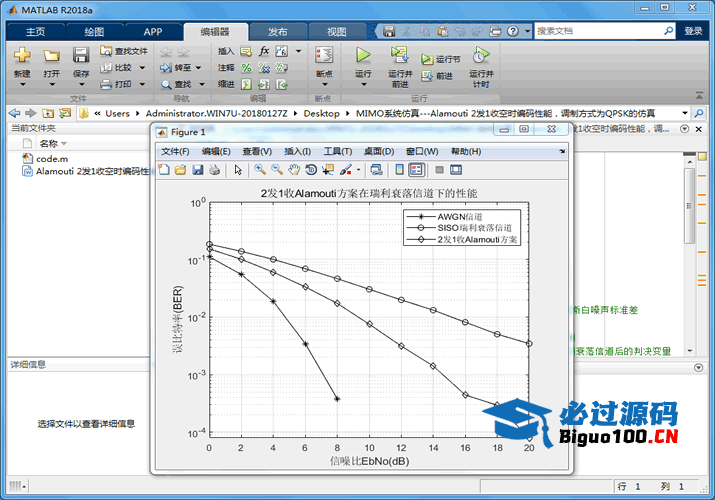Click Find Files (查找文件) in ribbon
Image resolution: width=715 pixels, height=500 pixels.
coord(124,51)
